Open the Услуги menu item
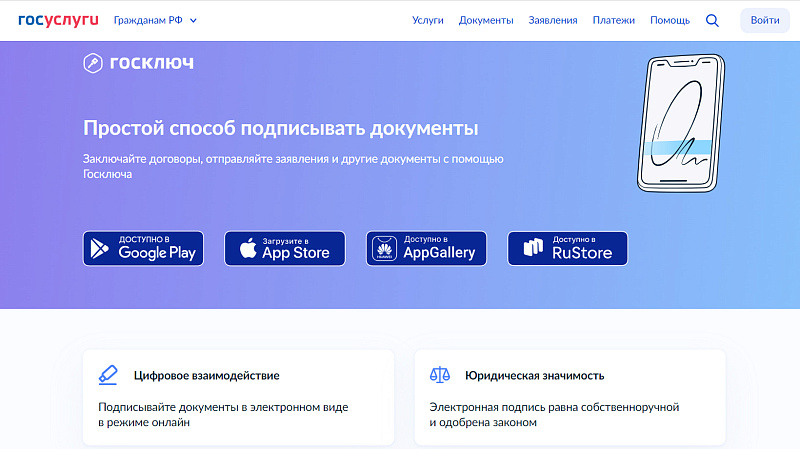The image size is (800, 449). [x=428, y=20]
